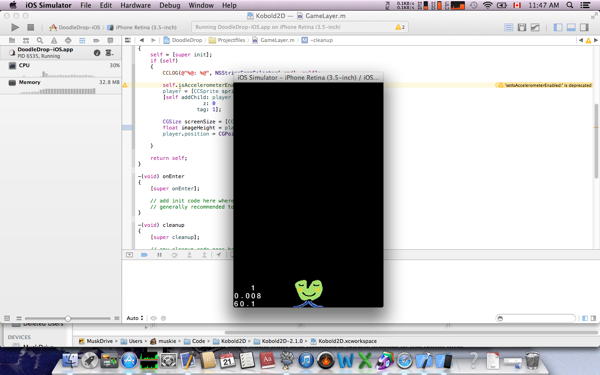Click the process view options icon beside DoodleDrop-iOS.app

109,53
